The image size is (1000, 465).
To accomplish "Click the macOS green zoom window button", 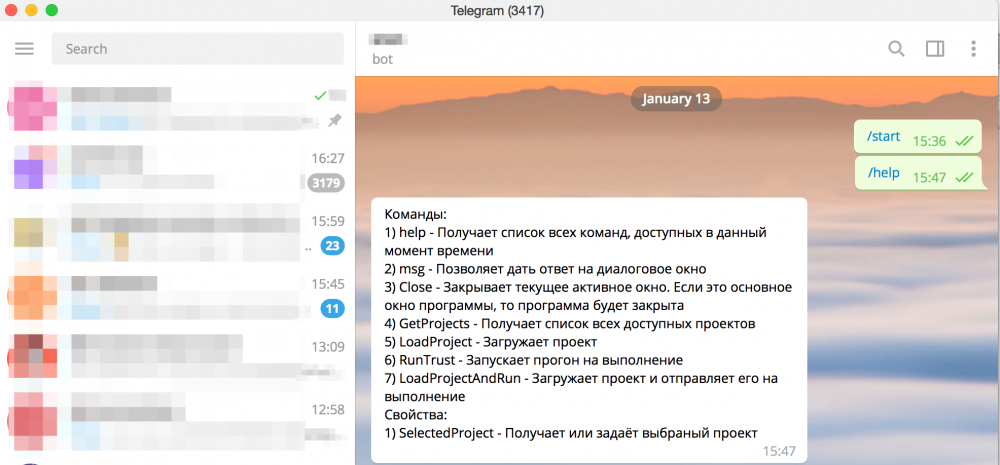I will click(x=51, y=10).
